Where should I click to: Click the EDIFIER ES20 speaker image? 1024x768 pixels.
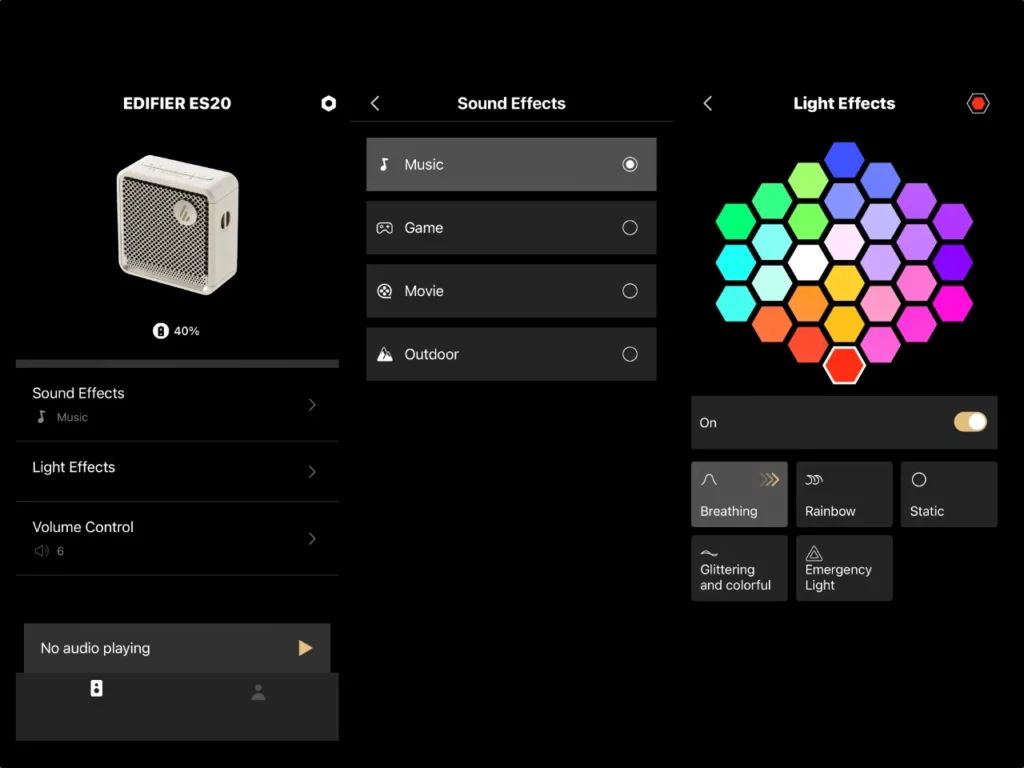coord(177,225)
